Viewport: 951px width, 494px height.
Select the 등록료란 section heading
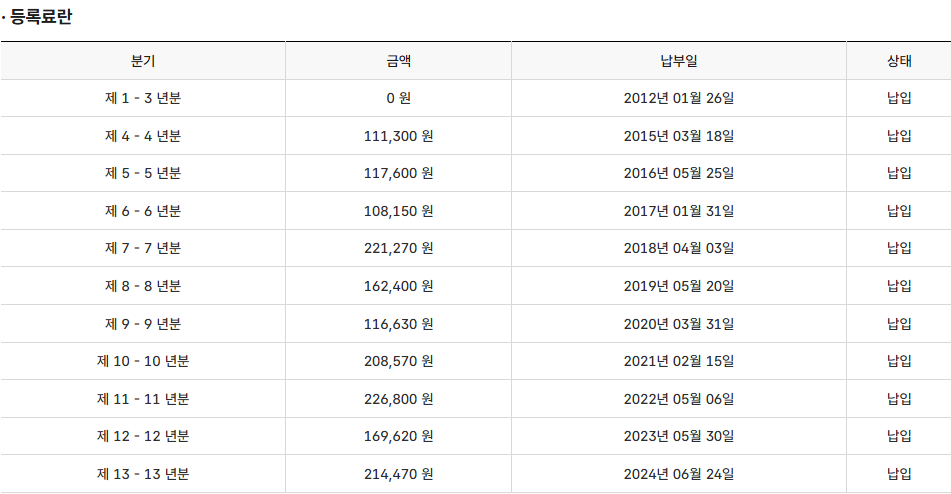tap(41, 17)
